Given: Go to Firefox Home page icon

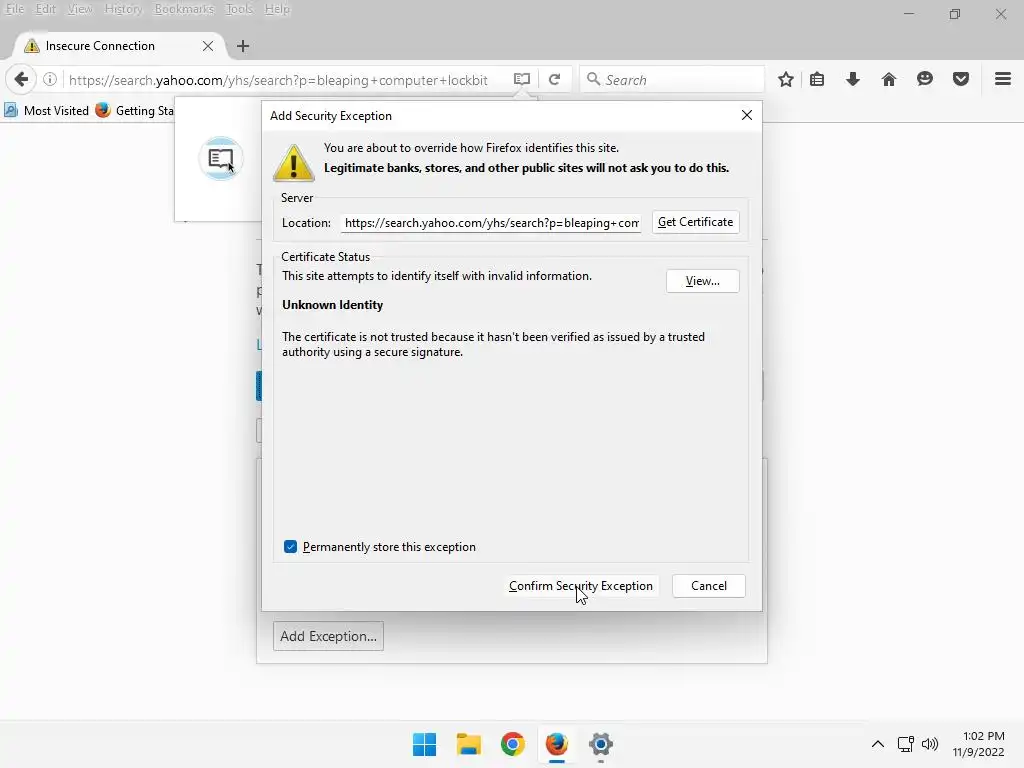Looking at the screenshot, I should click(x=888, y=80).
